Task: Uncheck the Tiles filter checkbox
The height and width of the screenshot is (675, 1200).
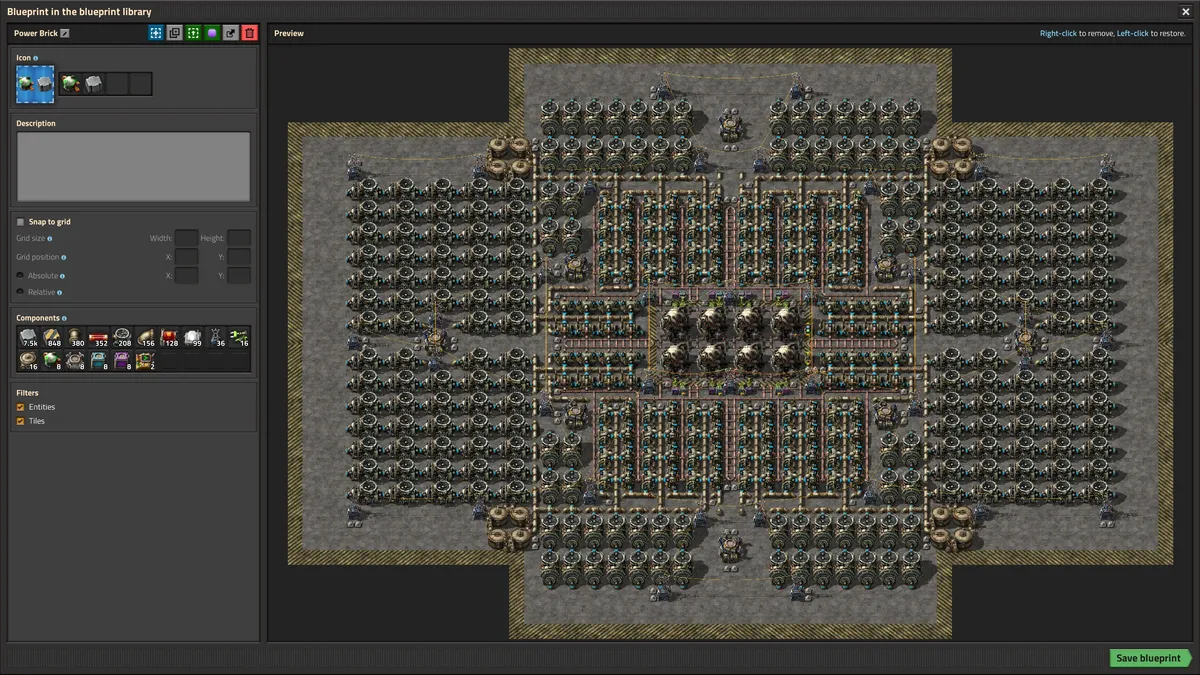Action: (20, 421)
